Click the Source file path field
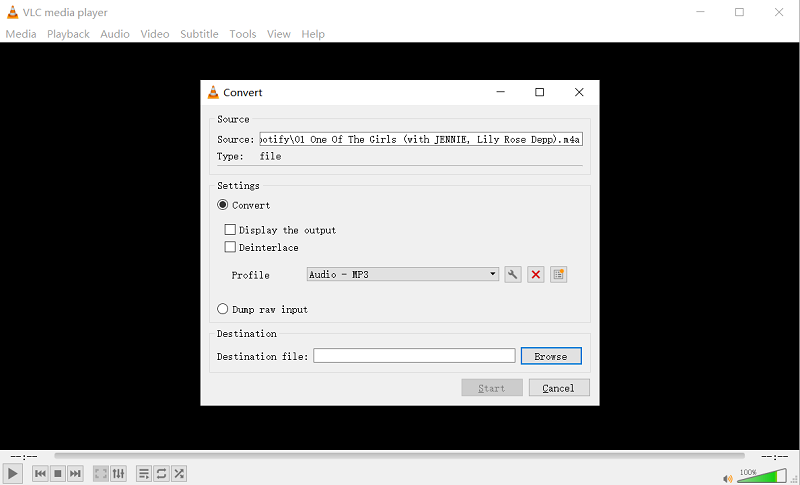 pyautogui.click(x=421, y=139)
